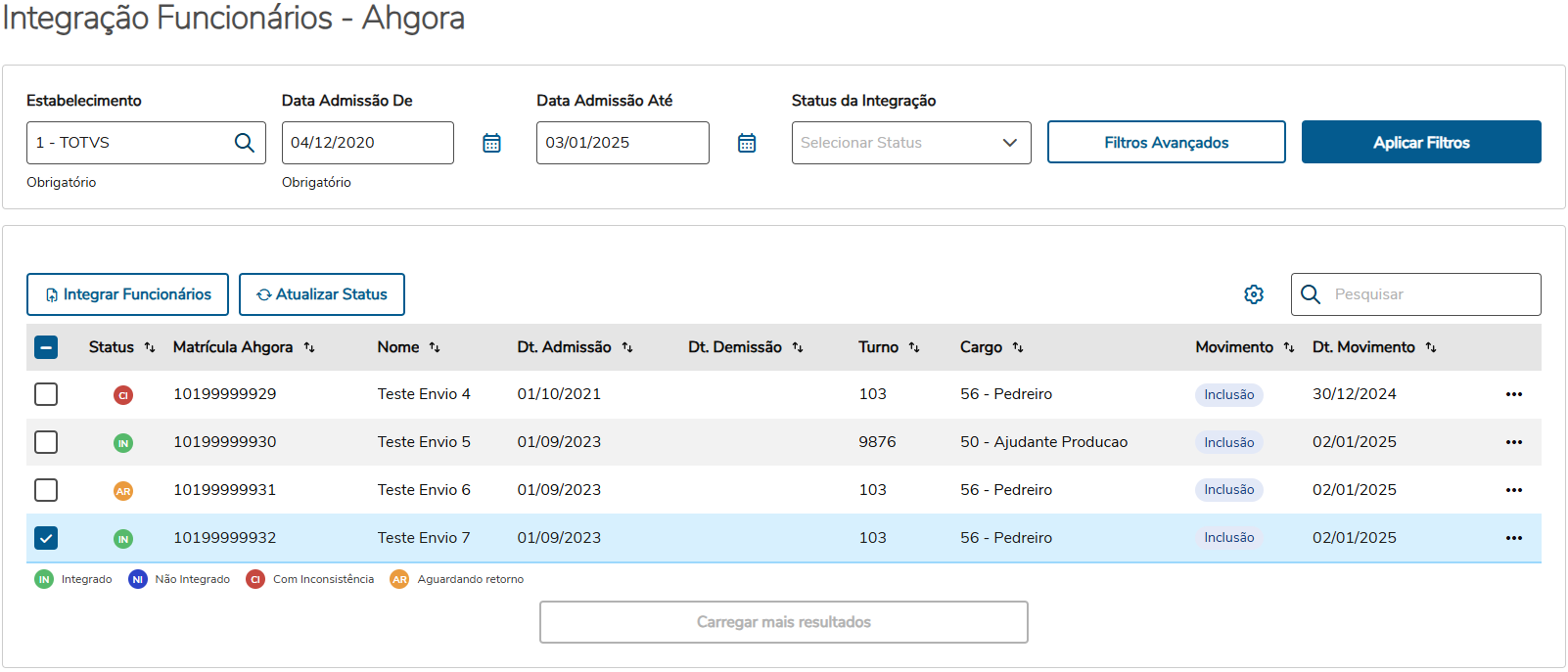Toggle the select-all header checkbox
This screenshot has width=1568, height=672.
(46, 347)
